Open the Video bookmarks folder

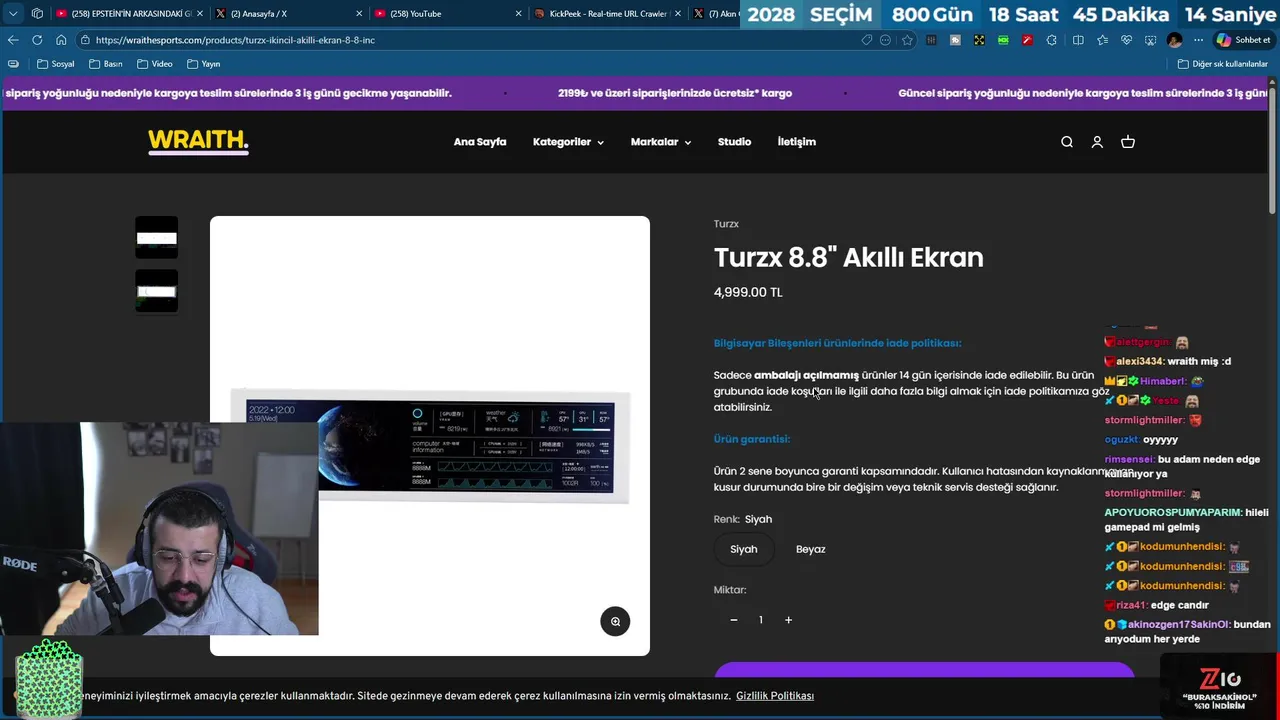click(155, 64)
